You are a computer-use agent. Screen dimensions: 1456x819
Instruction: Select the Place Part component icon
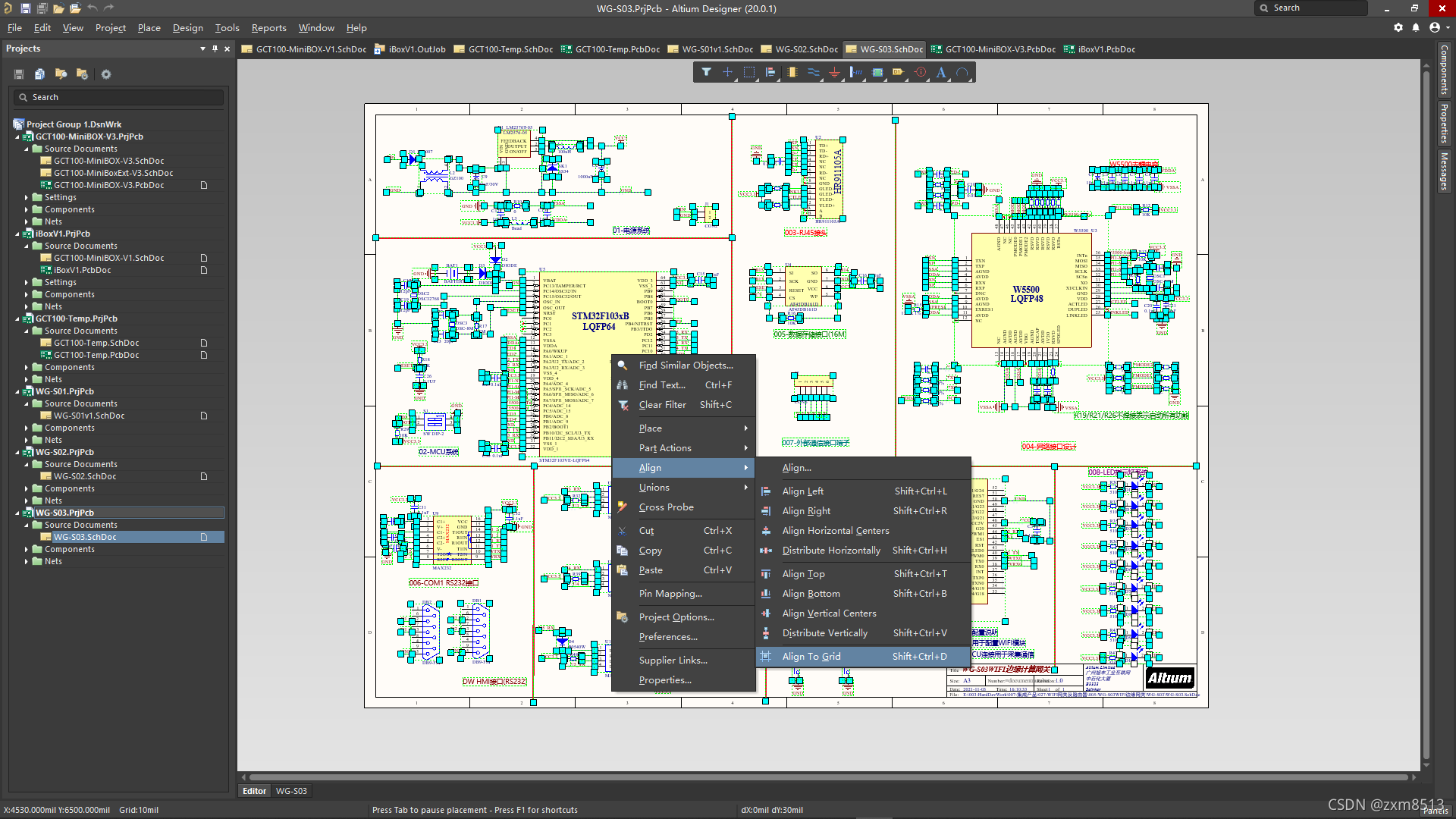pos(792,73)
